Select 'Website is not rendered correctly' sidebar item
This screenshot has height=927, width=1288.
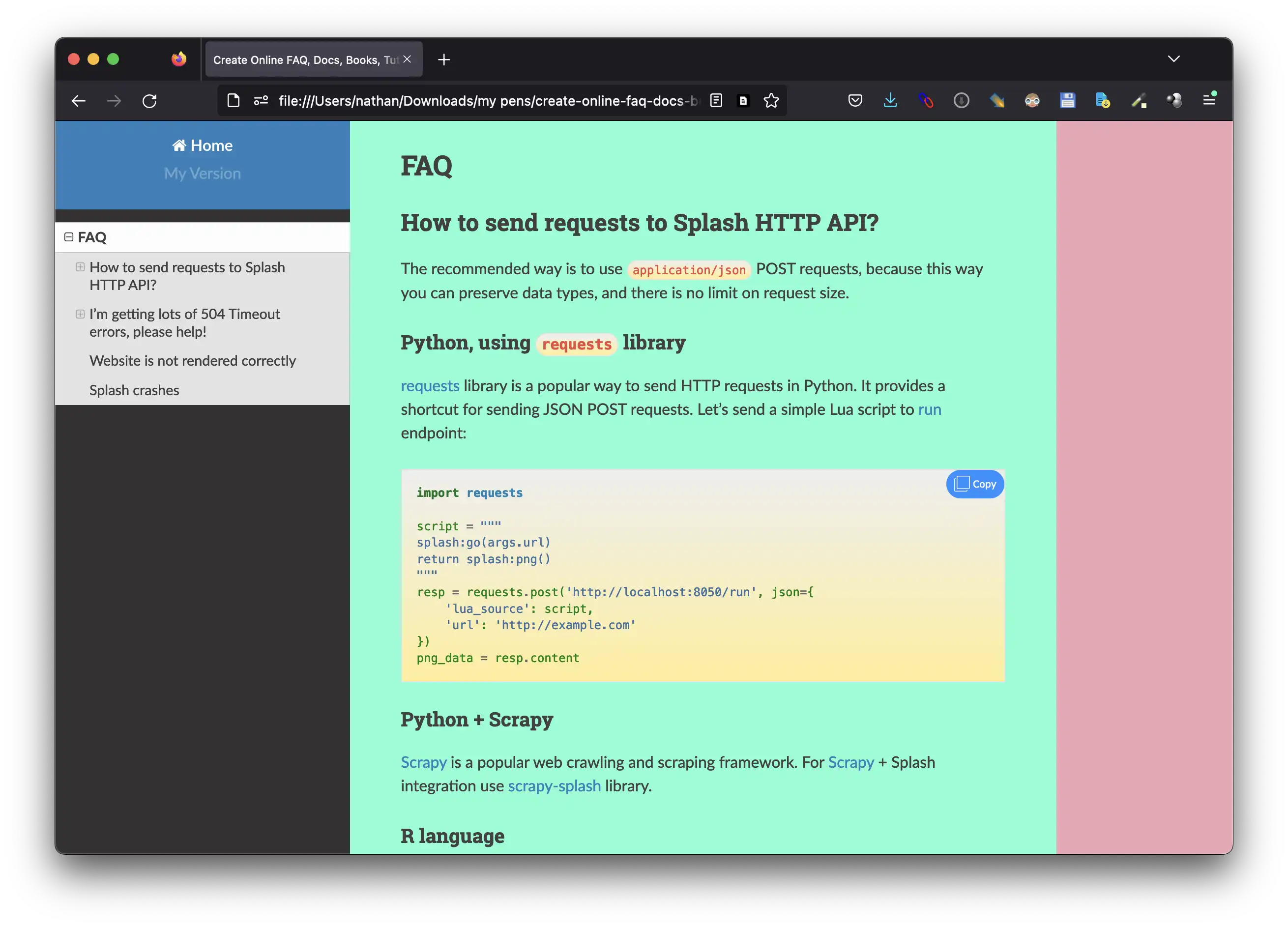click(192, 360)
